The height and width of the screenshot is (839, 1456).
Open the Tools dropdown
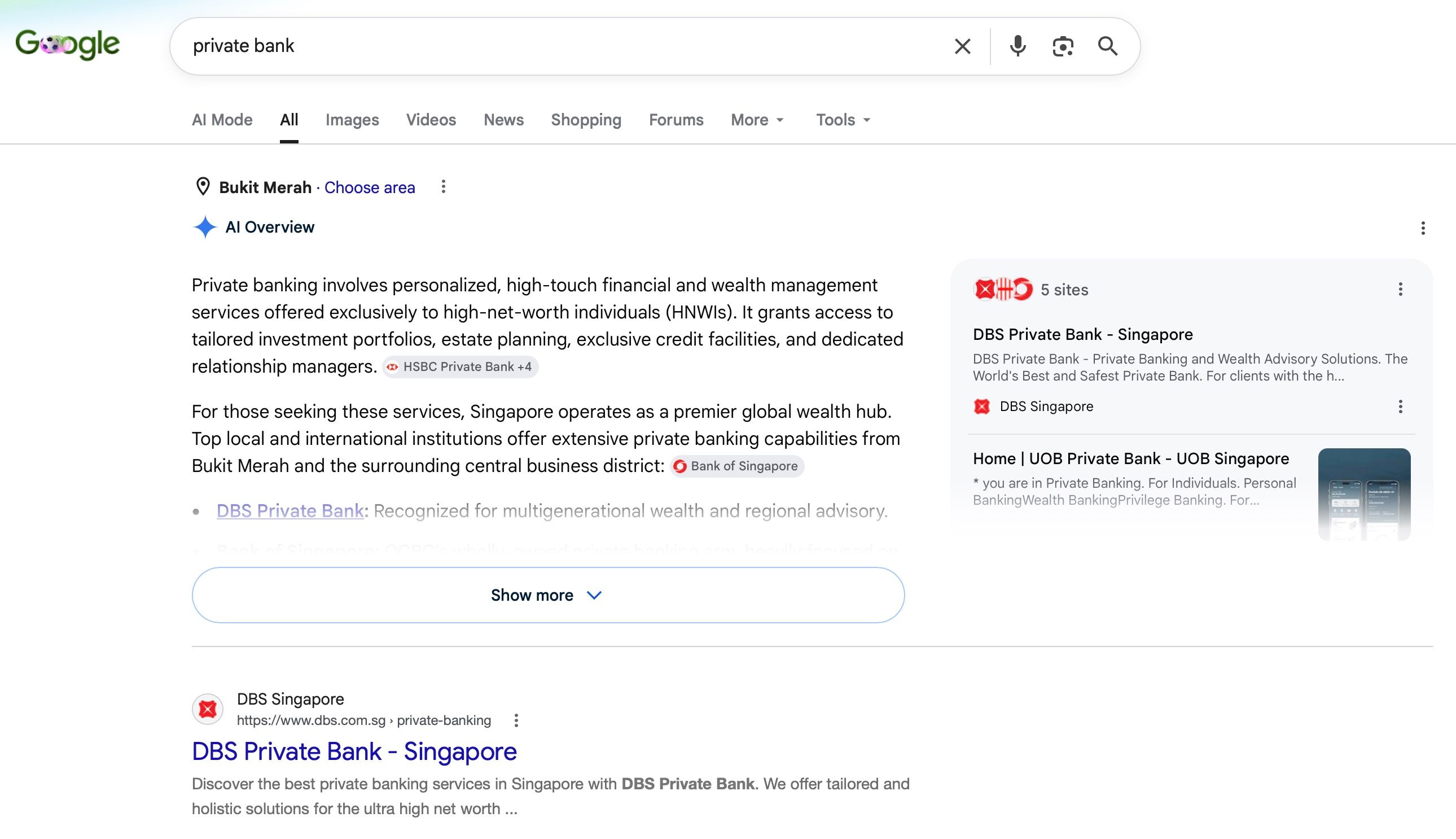(843, 120)
